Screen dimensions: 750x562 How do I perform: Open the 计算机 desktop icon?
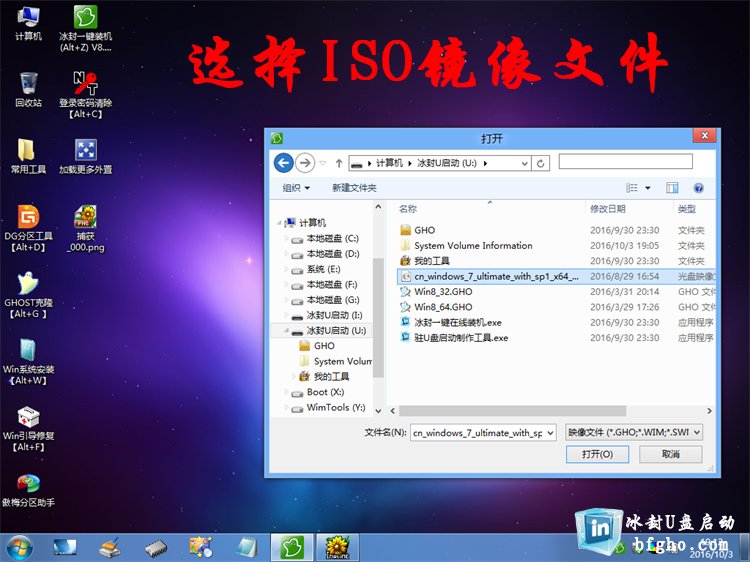point(28,23)
